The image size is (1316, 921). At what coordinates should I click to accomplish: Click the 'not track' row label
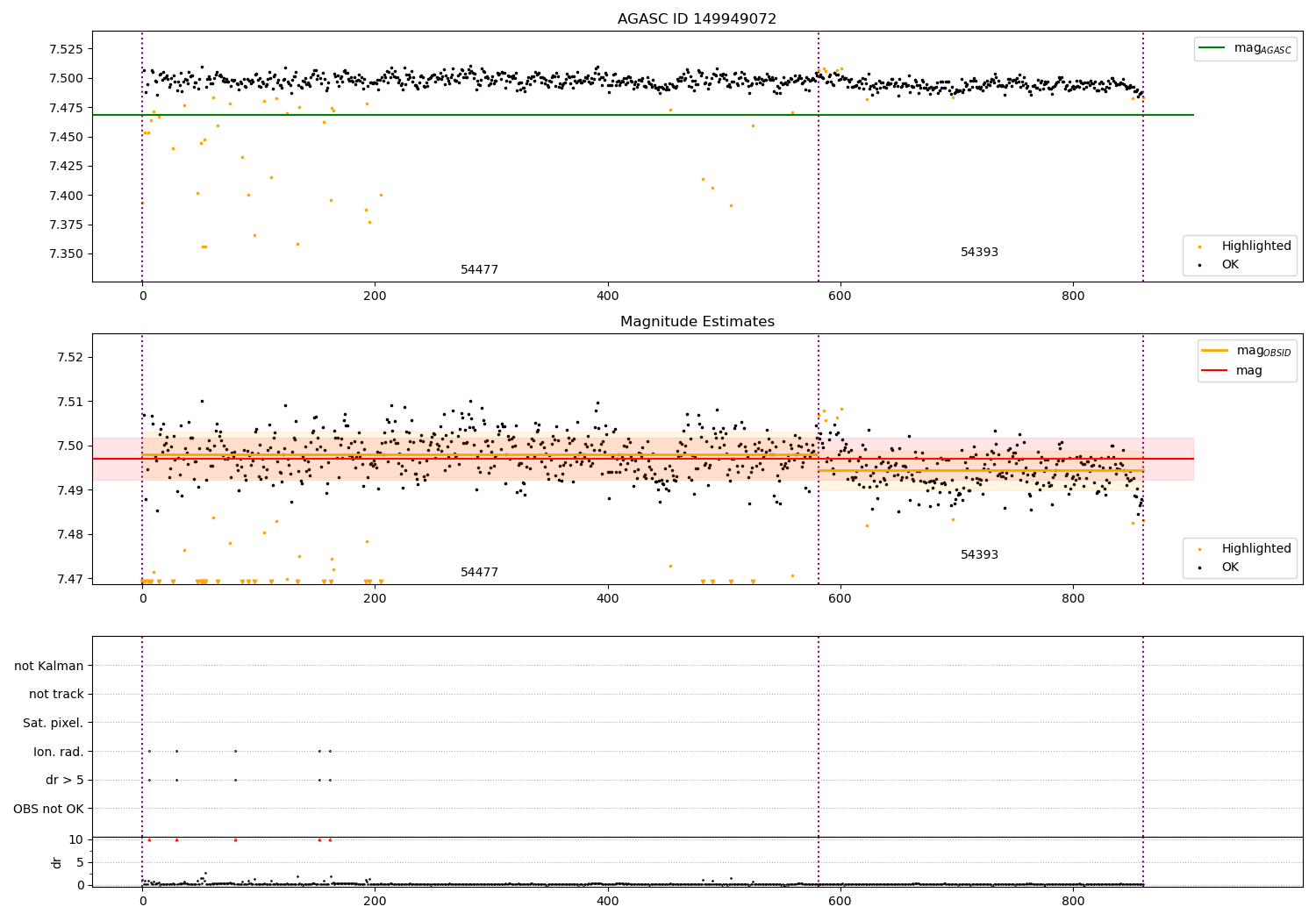tap(56, 695)
